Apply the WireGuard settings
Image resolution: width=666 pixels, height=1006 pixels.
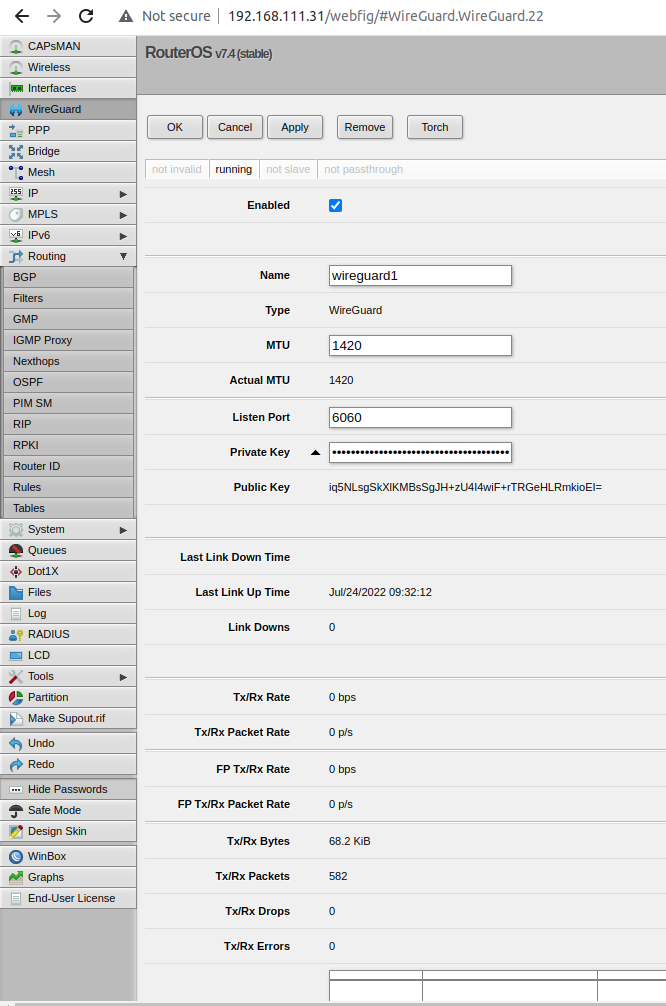[x=295, y=127]
